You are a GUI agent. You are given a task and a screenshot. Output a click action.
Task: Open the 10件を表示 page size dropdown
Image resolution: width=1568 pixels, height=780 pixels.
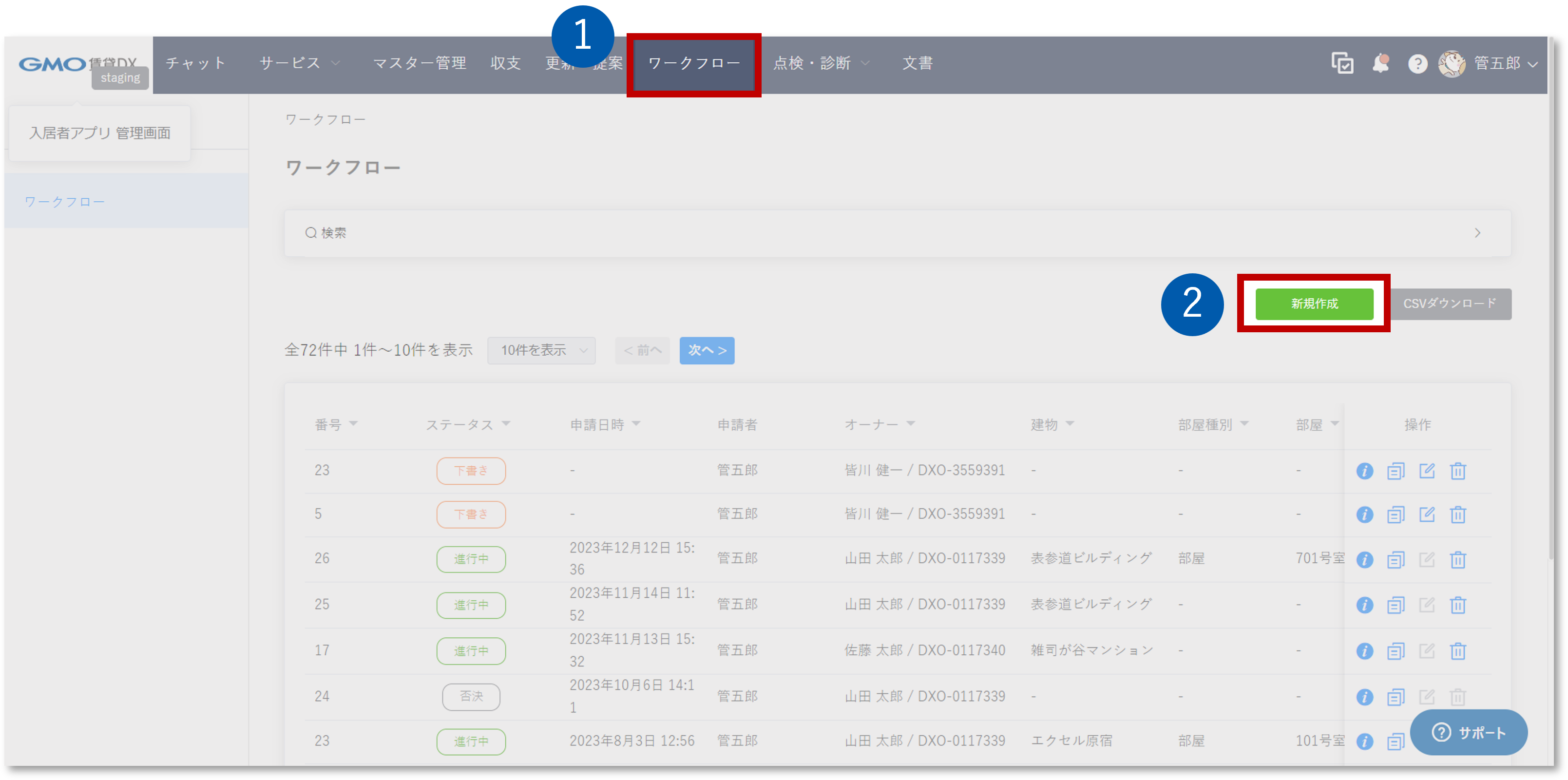click(x=540, y=350)
